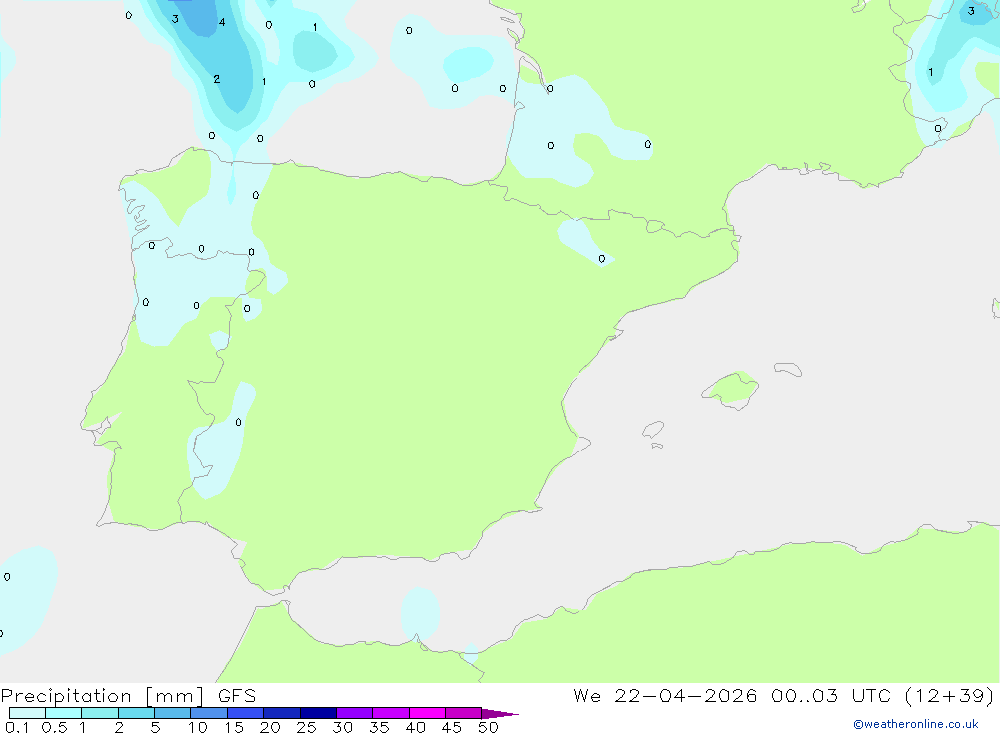1000x733 pixels.
Task: Click the 25–30 mm violet legend swatch
Action: point(318,713)
